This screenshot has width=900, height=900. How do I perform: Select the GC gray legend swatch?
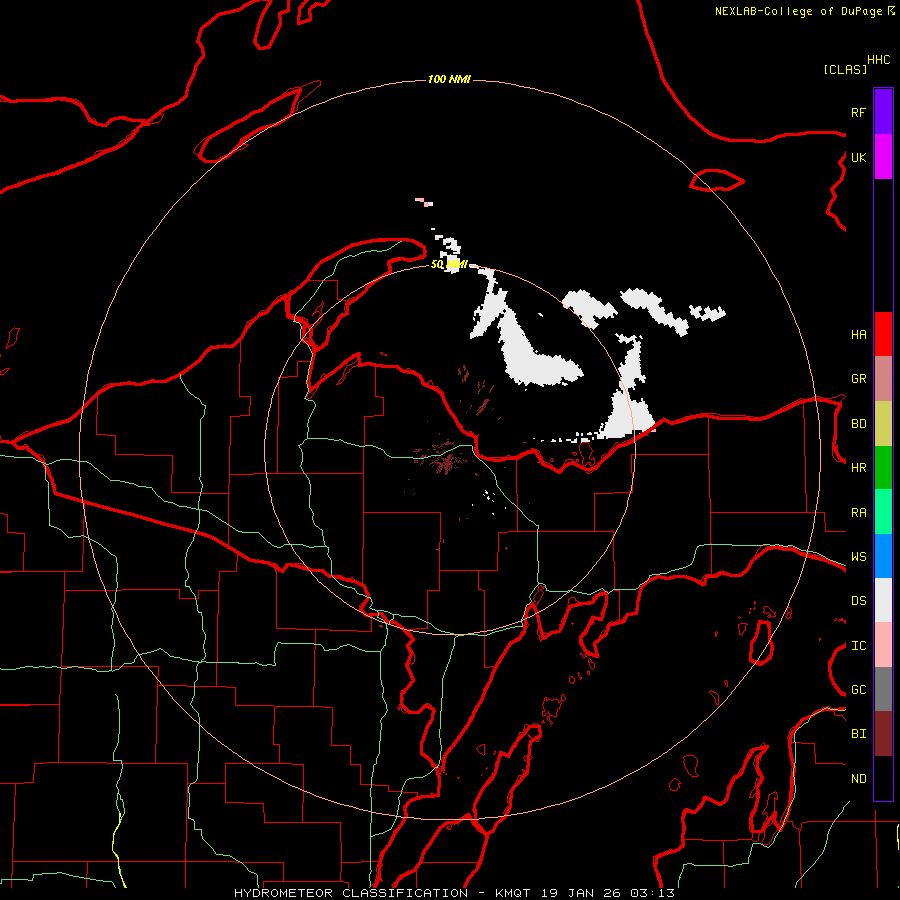point(883,689)
